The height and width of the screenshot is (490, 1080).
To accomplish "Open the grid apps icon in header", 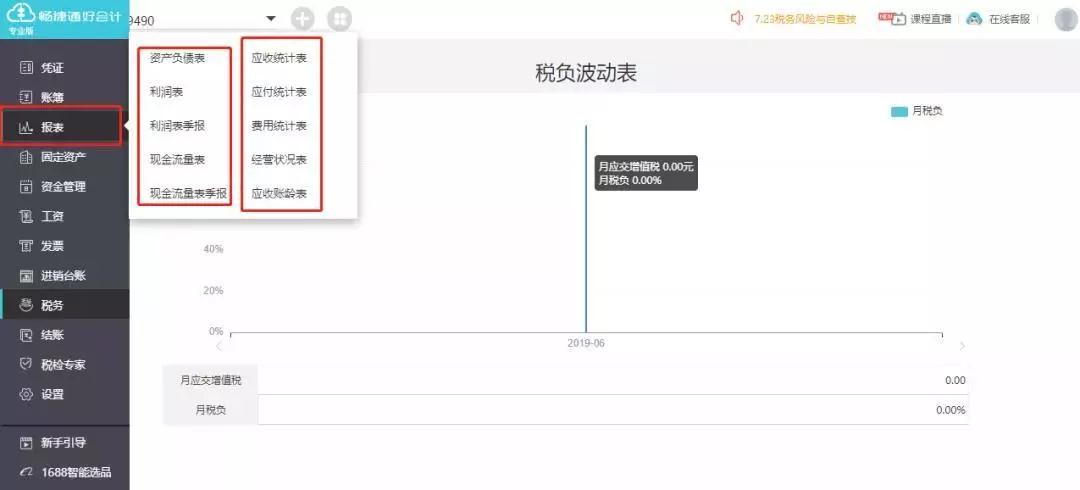I will [339, 19].
